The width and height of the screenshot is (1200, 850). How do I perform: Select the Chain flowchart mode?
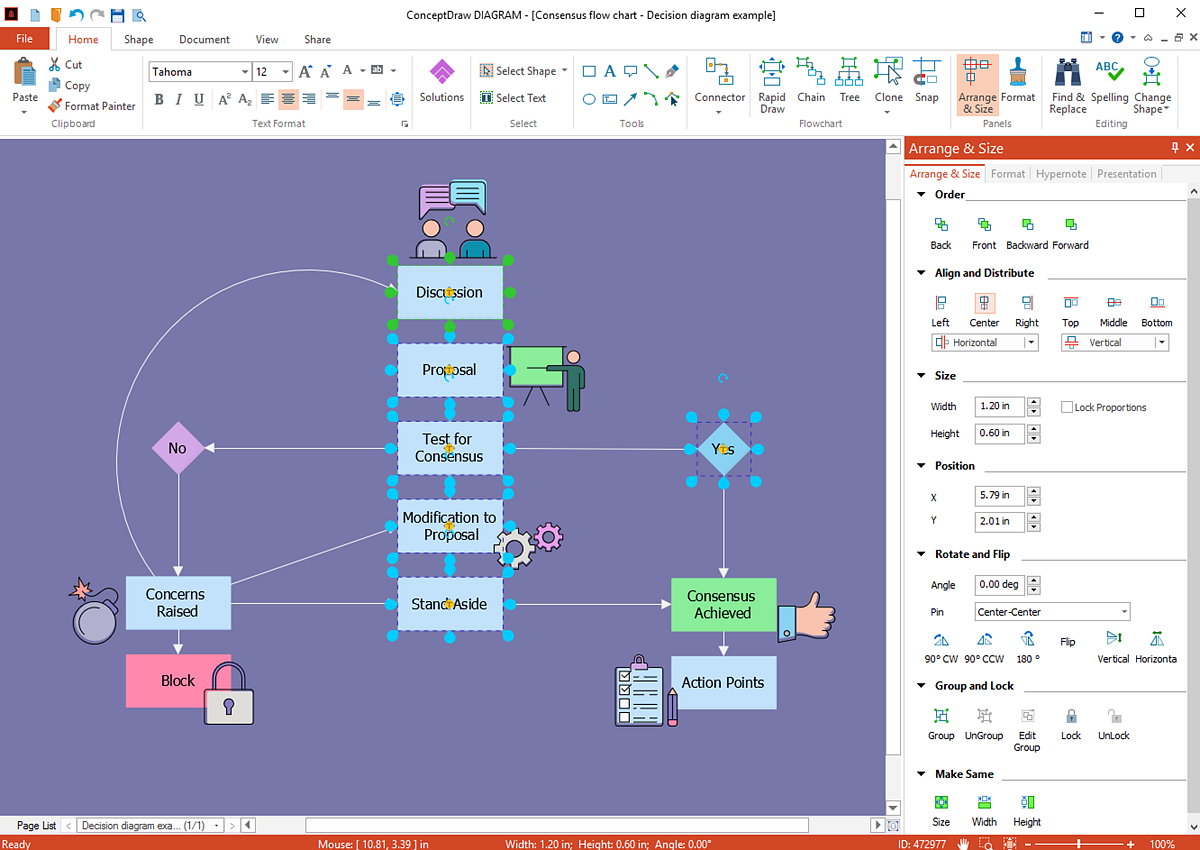[x=811, y=81]
